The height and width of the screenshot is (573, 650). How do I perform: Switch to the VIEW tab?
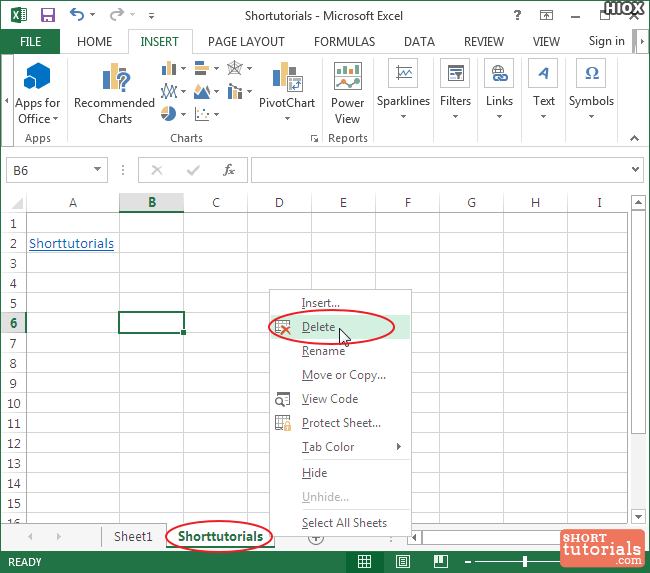click(x=546, y=41)
